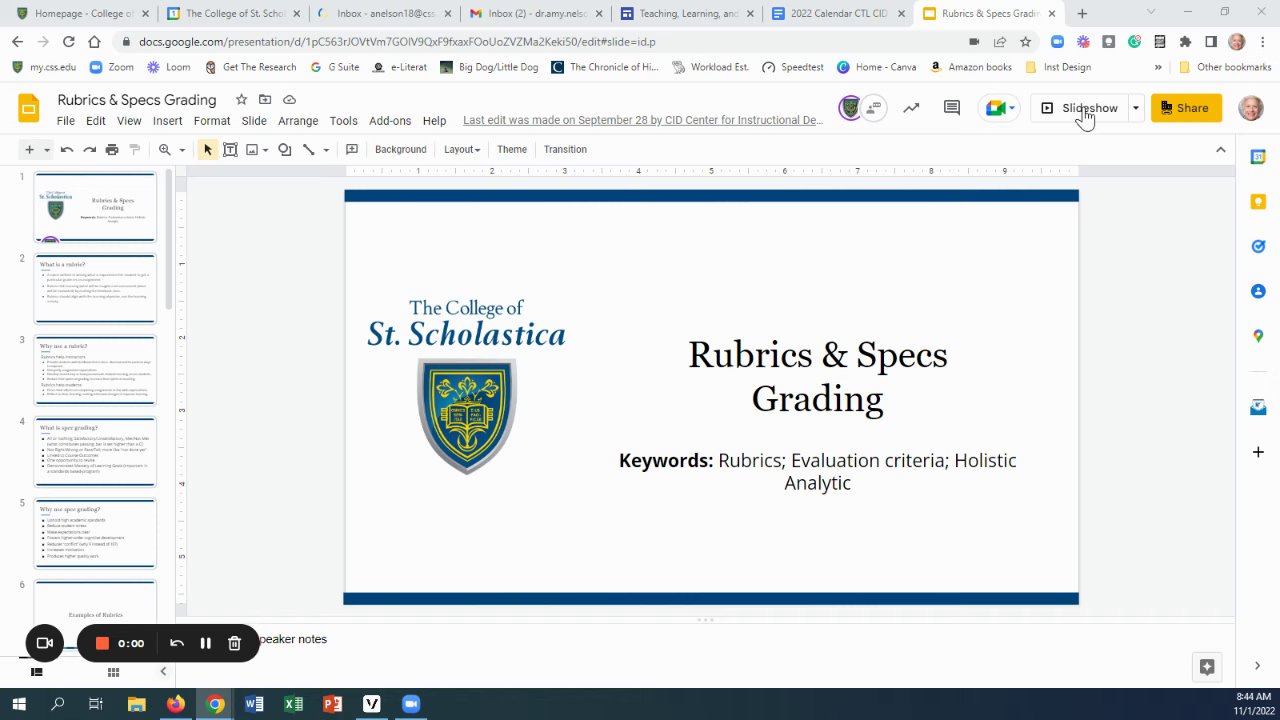Image resolution: width=1280 pixels, height=720 pixels.
Task: Add a new slide with plus button
Action: click(x=29, y=149)
